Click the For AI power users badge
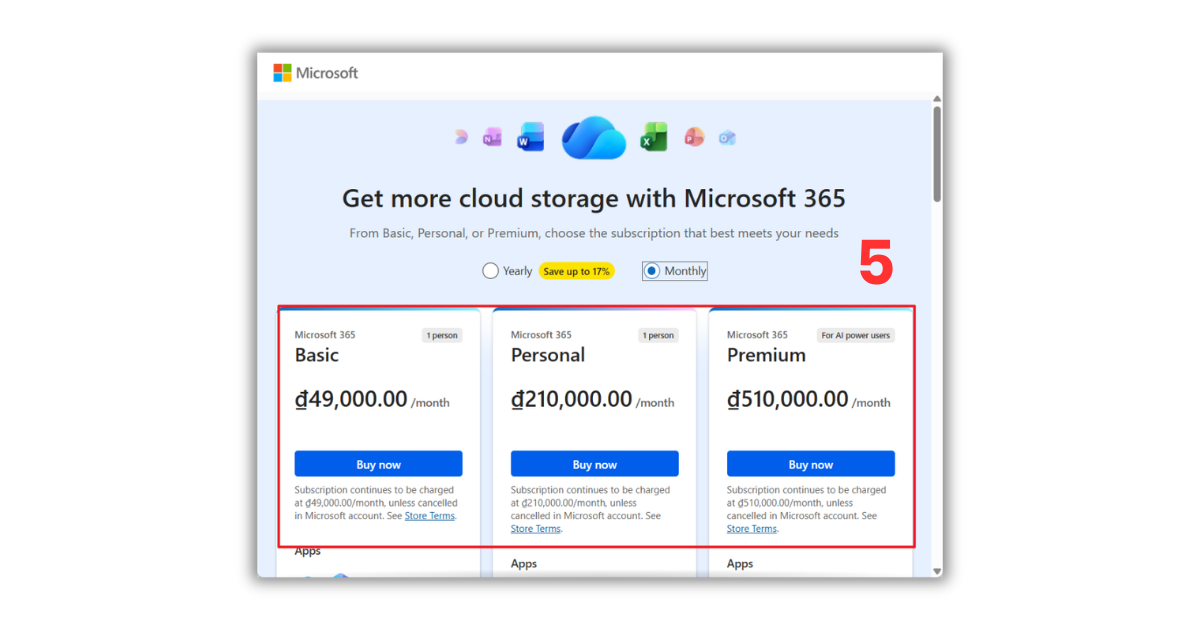This screenshot has height=630, width=1200. tap(856, 335)
